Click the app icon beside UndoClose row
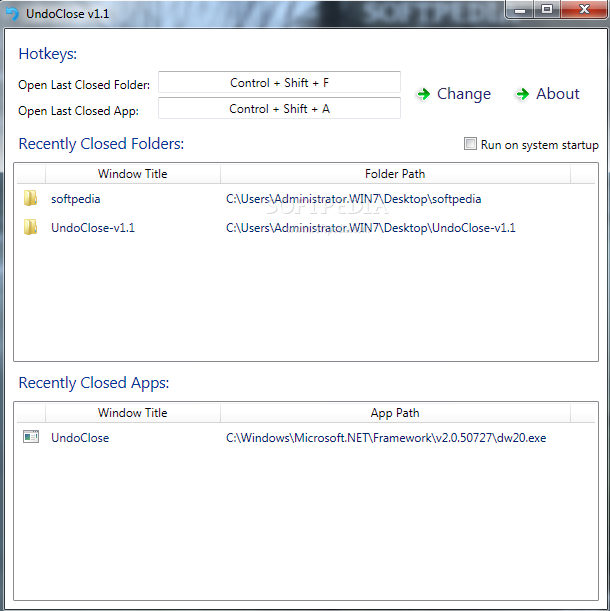610x611 pixels. tap(31, 437)
